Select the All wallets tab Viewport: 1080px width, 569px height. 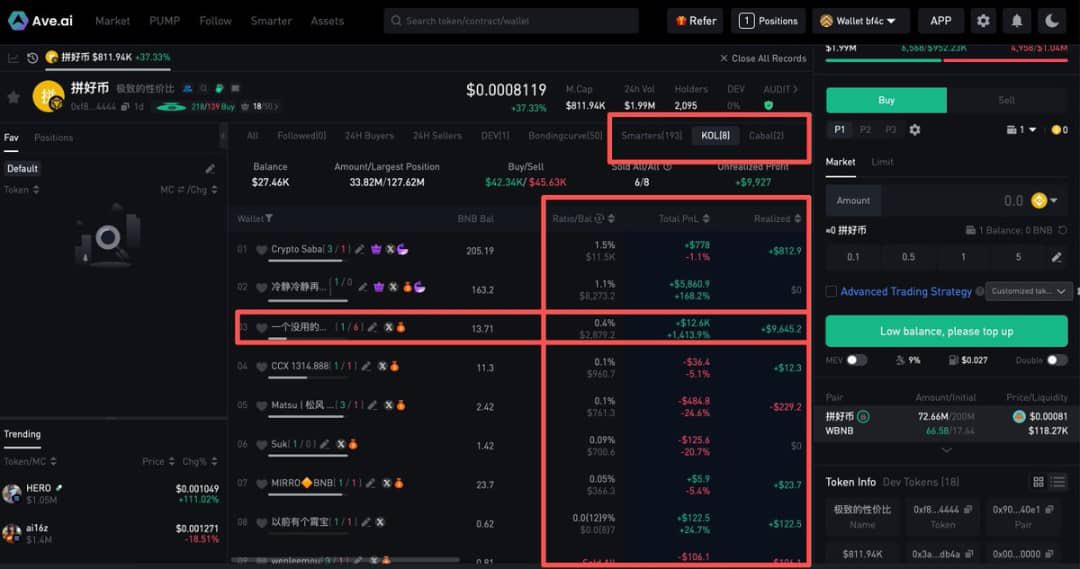pyautogui.click(x=252, y=136)
